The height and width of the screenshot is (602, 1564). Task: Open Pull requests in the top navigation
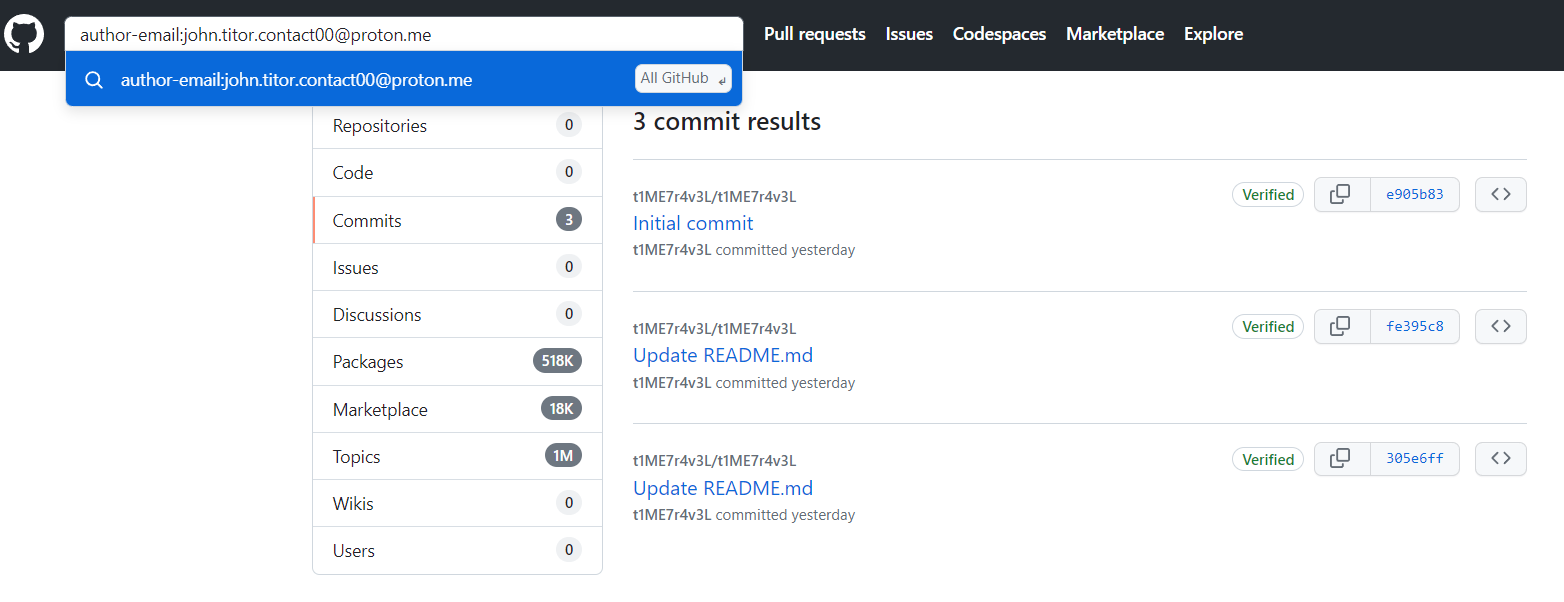(815, 34)
